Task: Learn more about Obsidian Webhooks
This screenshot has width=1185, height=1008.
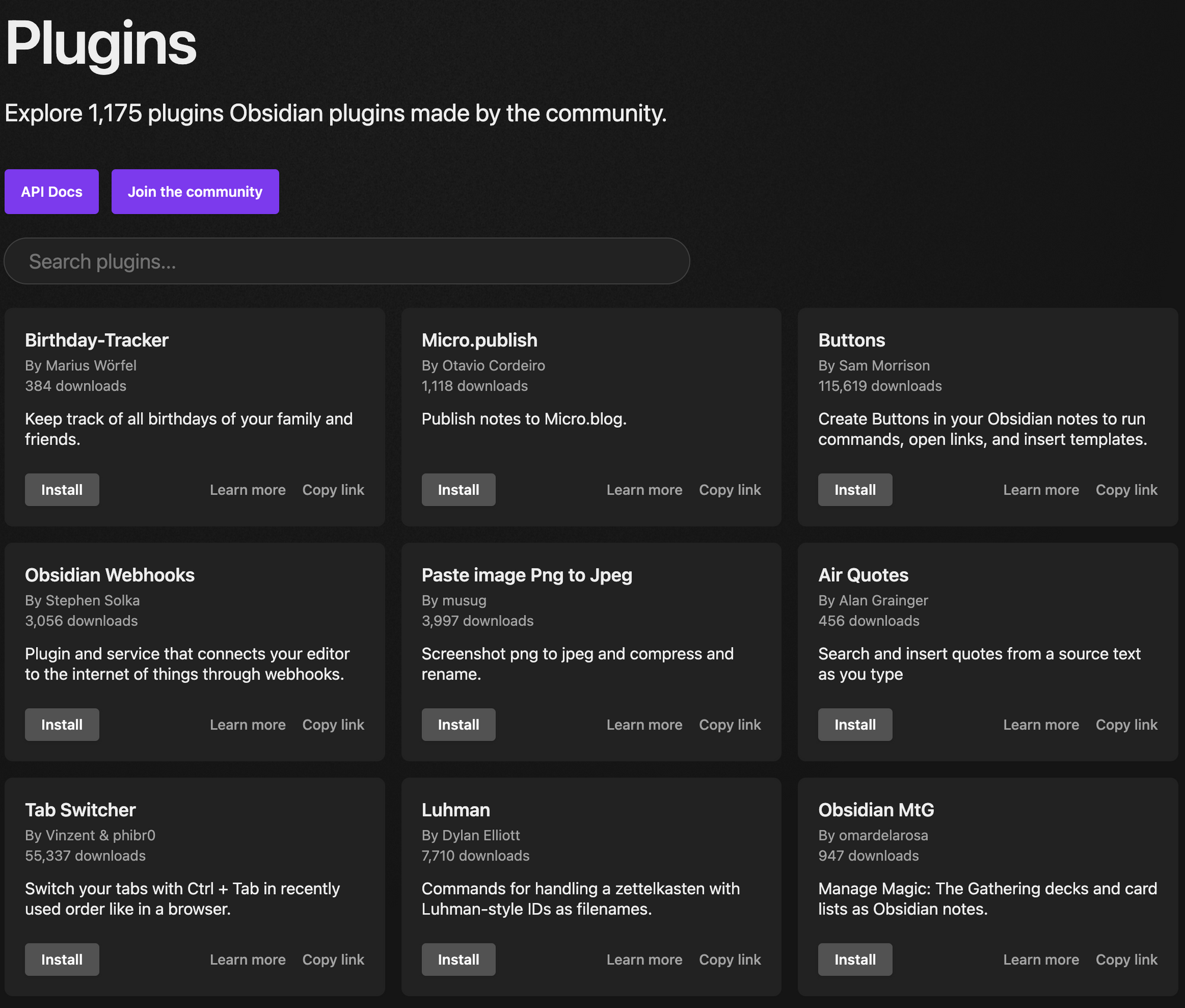Action: tap(248, 725)
